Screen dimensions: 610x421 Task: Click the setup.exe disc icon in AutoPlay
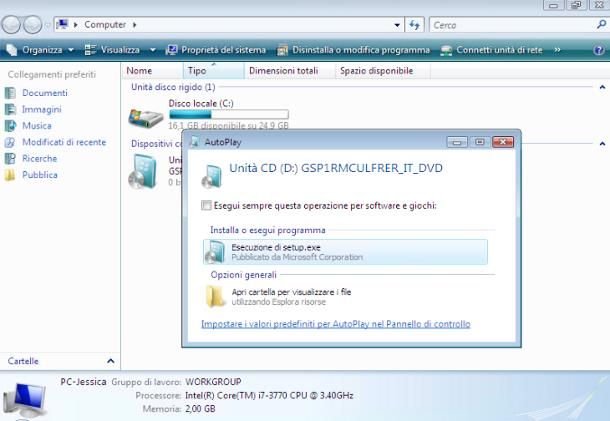tap(215, 252)
